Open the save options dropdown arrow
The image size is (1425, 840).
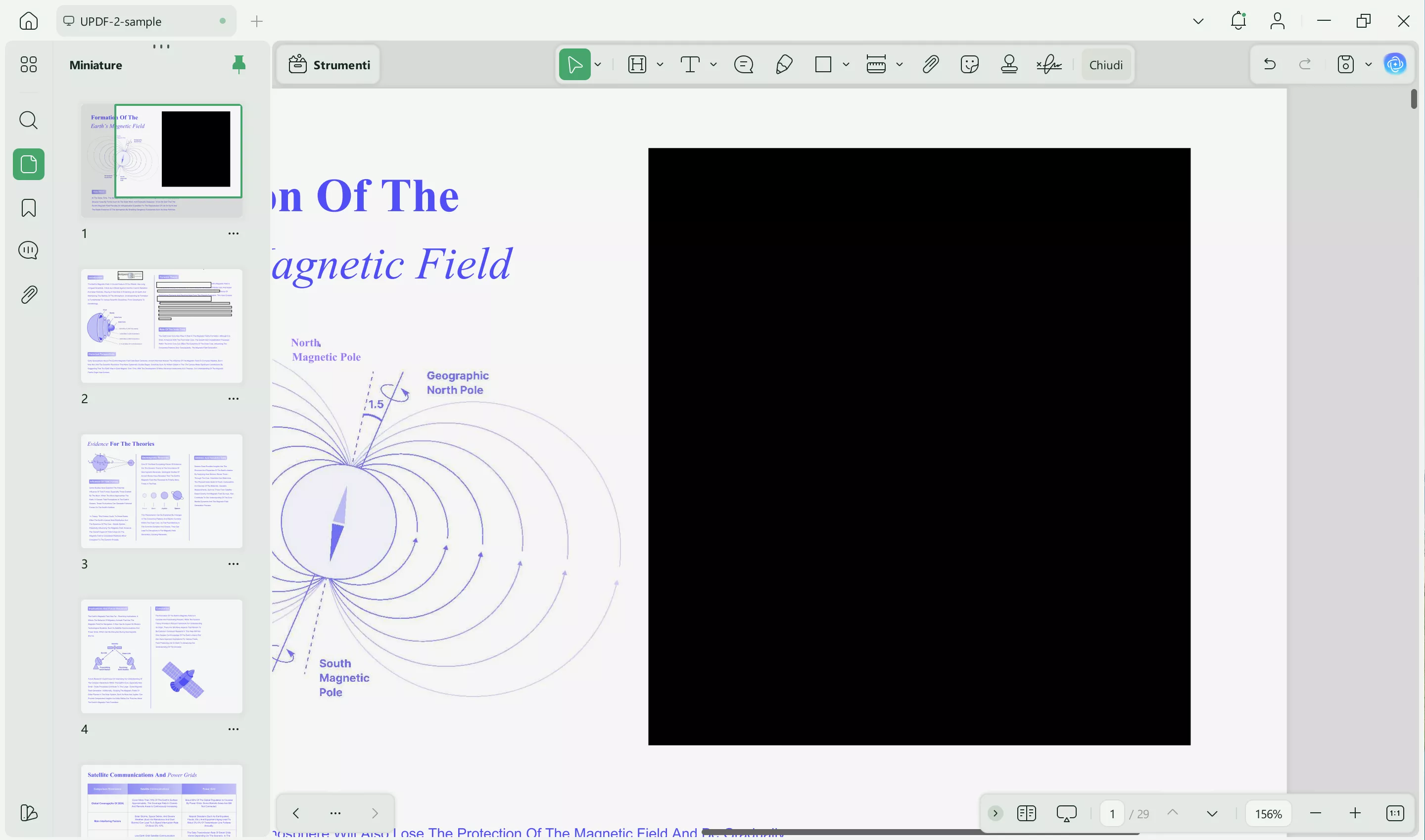[x=1369, y=64]
